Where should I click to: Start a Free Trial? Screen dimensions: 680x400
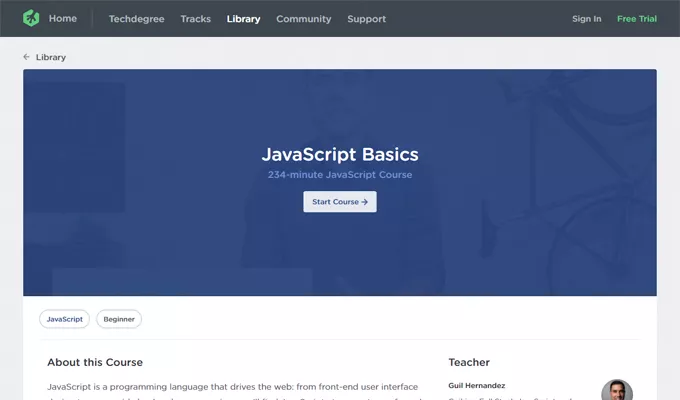click(x=637, y=19)
